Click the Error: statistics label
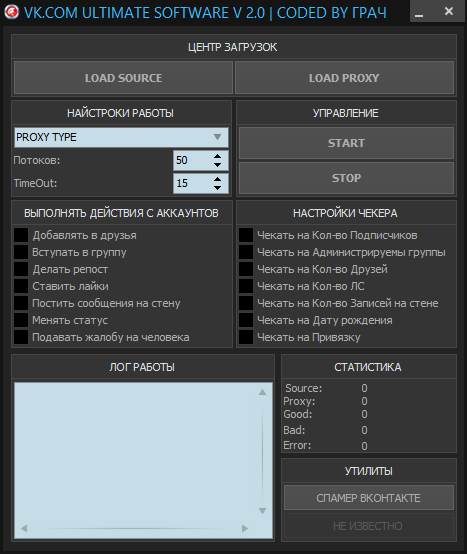The height and width of the screenshot is (554, 467). click(297, 445)
